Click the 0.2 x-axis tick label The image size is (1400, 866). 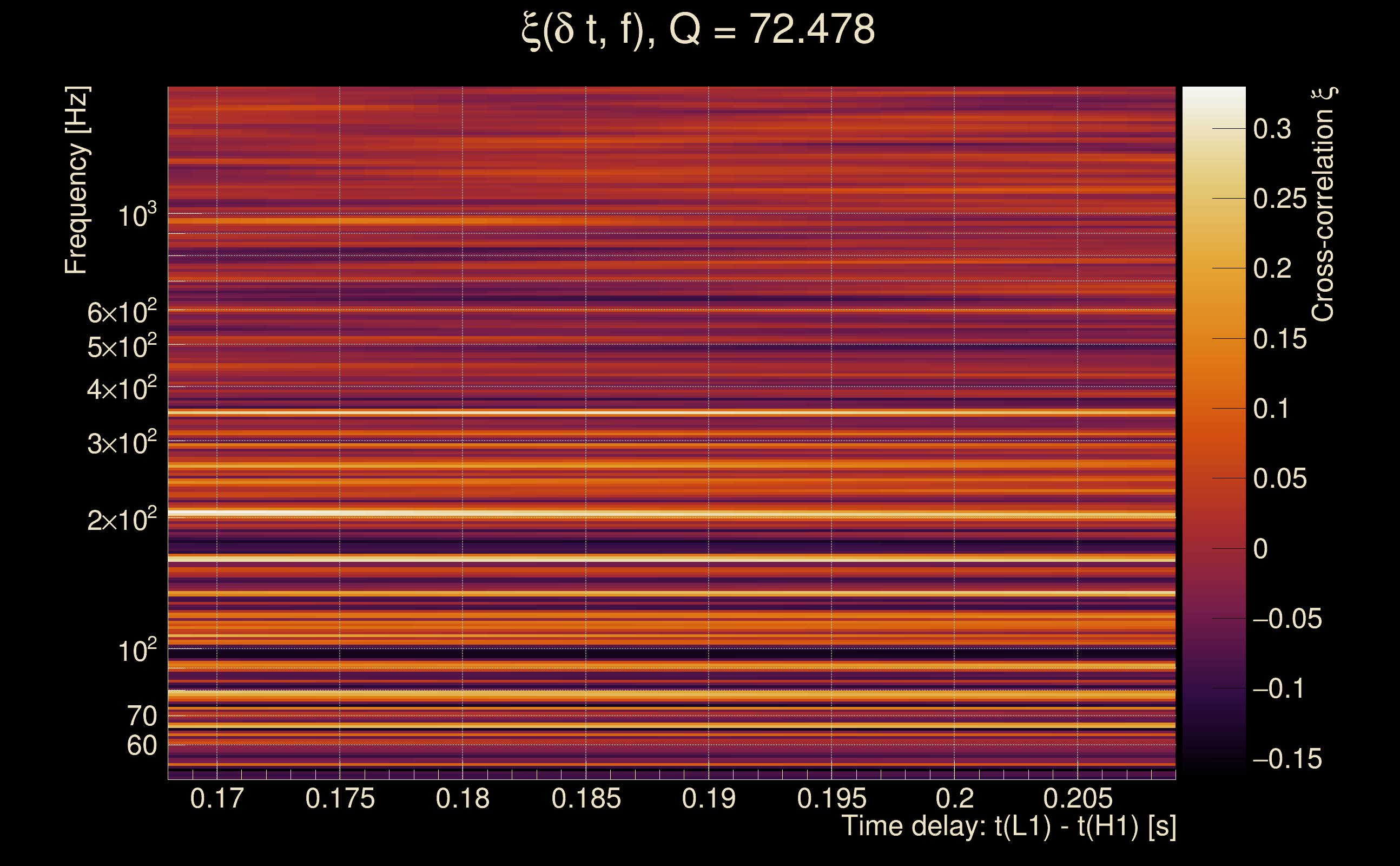(x=954, y=798)
